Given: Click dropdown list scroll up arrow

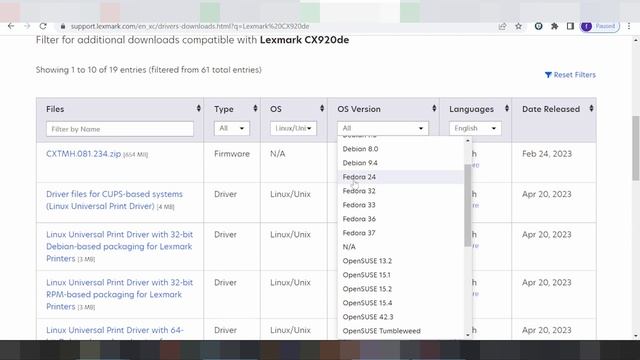Looking at the screenshot, I should 468,140.
